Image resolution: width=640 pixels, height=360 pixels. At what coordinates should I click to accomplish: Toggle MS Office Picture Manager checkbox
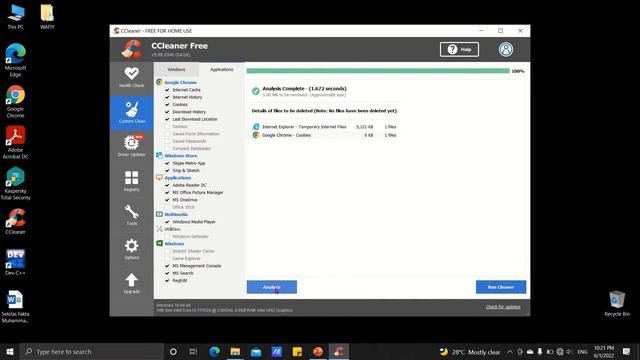click(167, 193)
